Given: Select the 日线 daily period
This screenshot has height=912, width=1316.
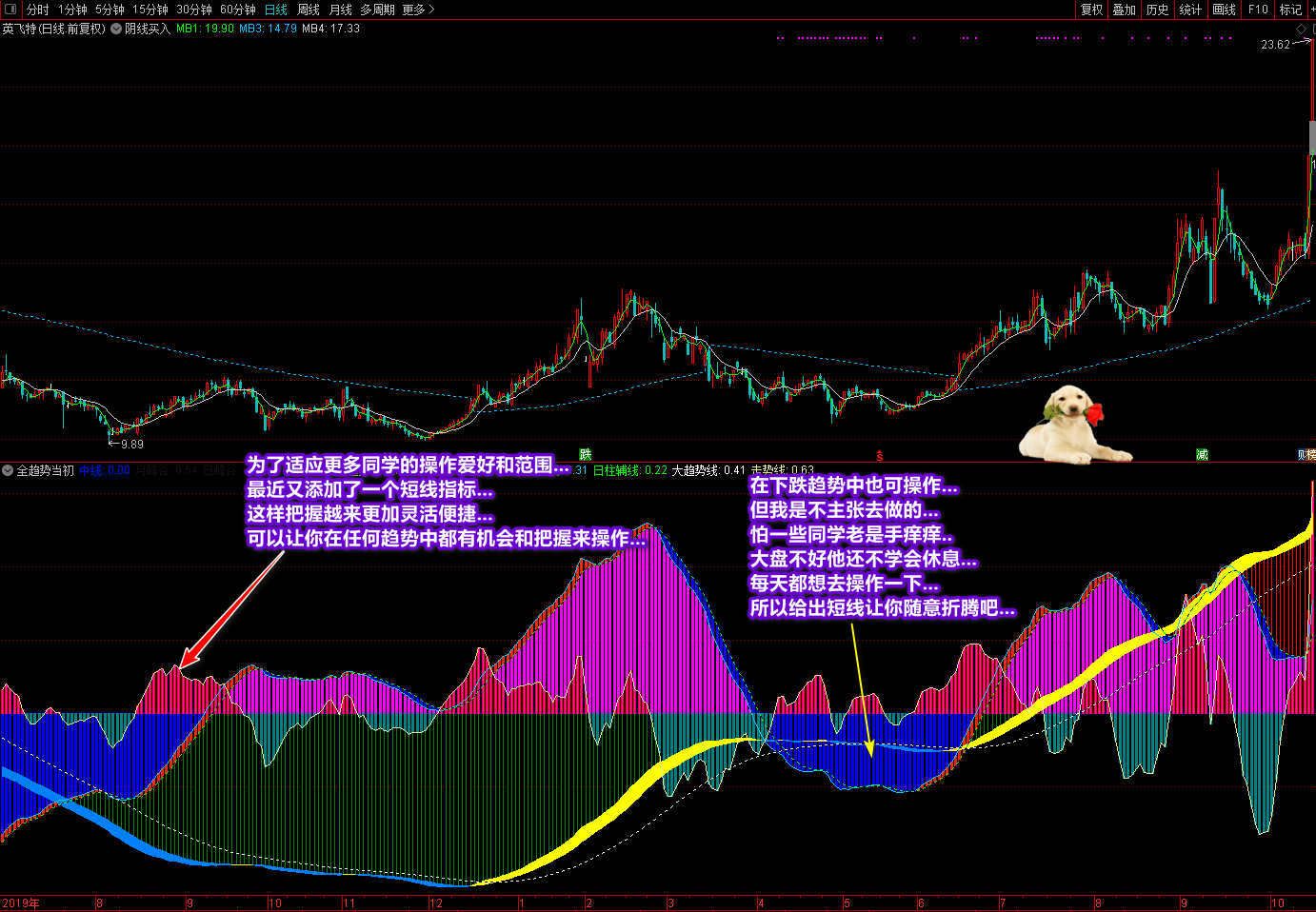Looking at the screenshot, I should click(275, 10).
